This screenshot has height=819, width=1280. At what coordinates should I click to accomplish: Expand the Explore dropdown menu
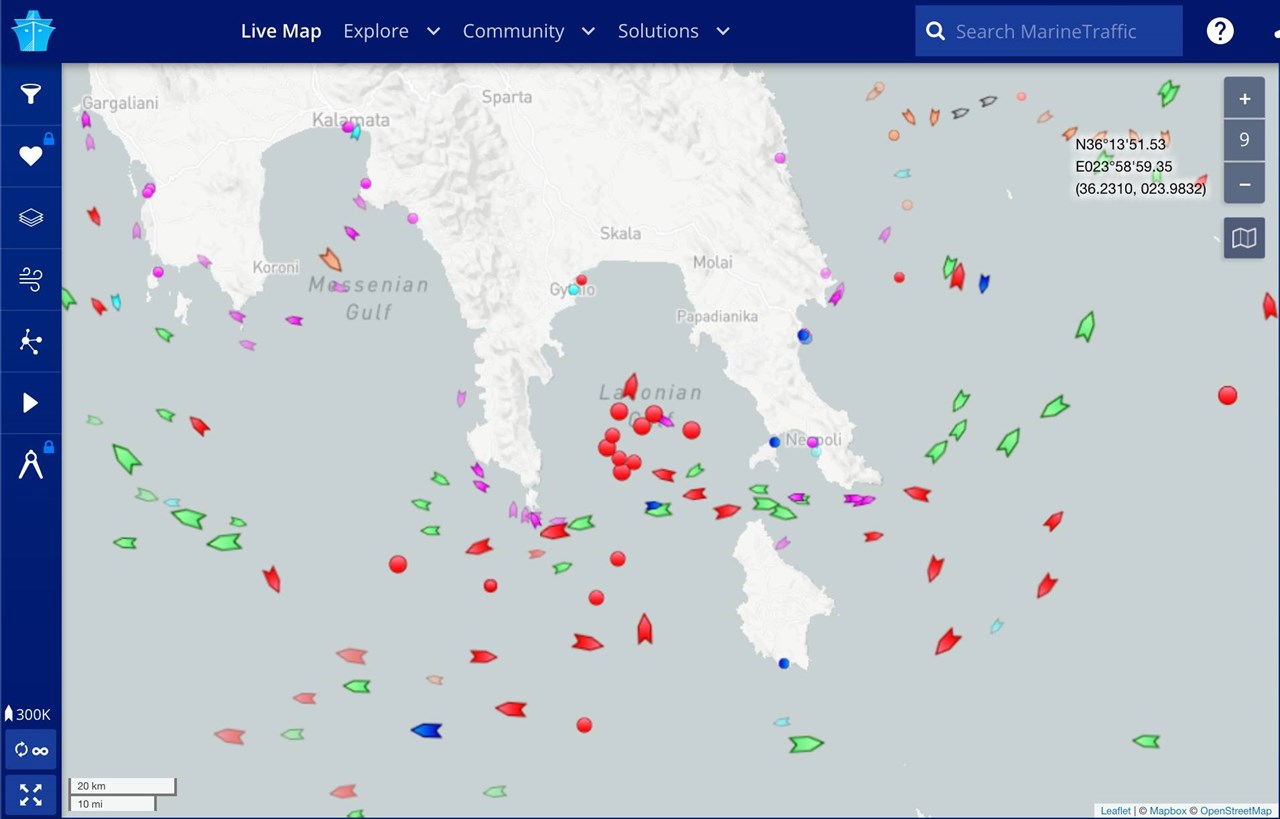tap(391, 31)
